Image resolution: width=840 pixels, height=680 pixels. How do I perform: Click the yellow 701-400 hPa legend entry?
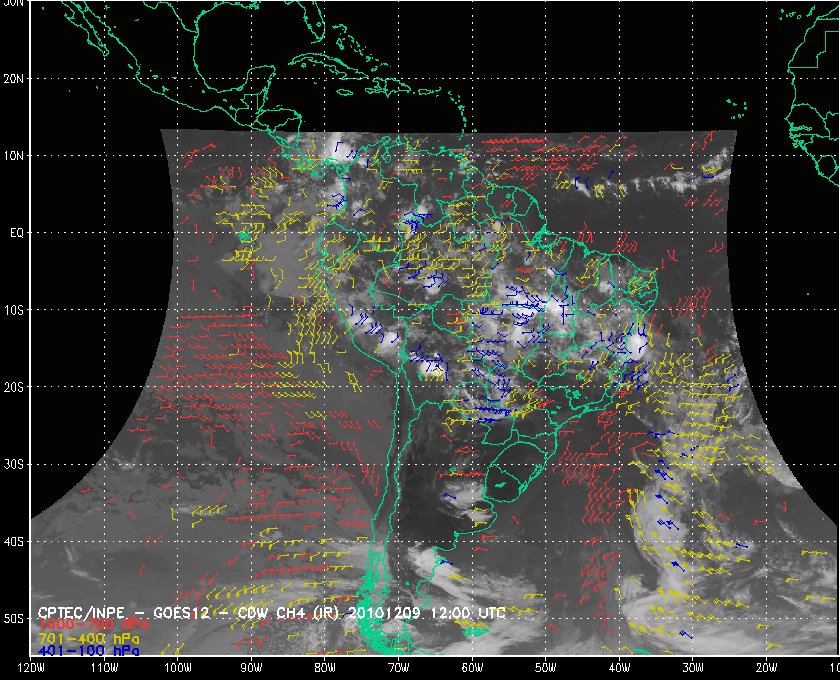(x=88, y=638)
